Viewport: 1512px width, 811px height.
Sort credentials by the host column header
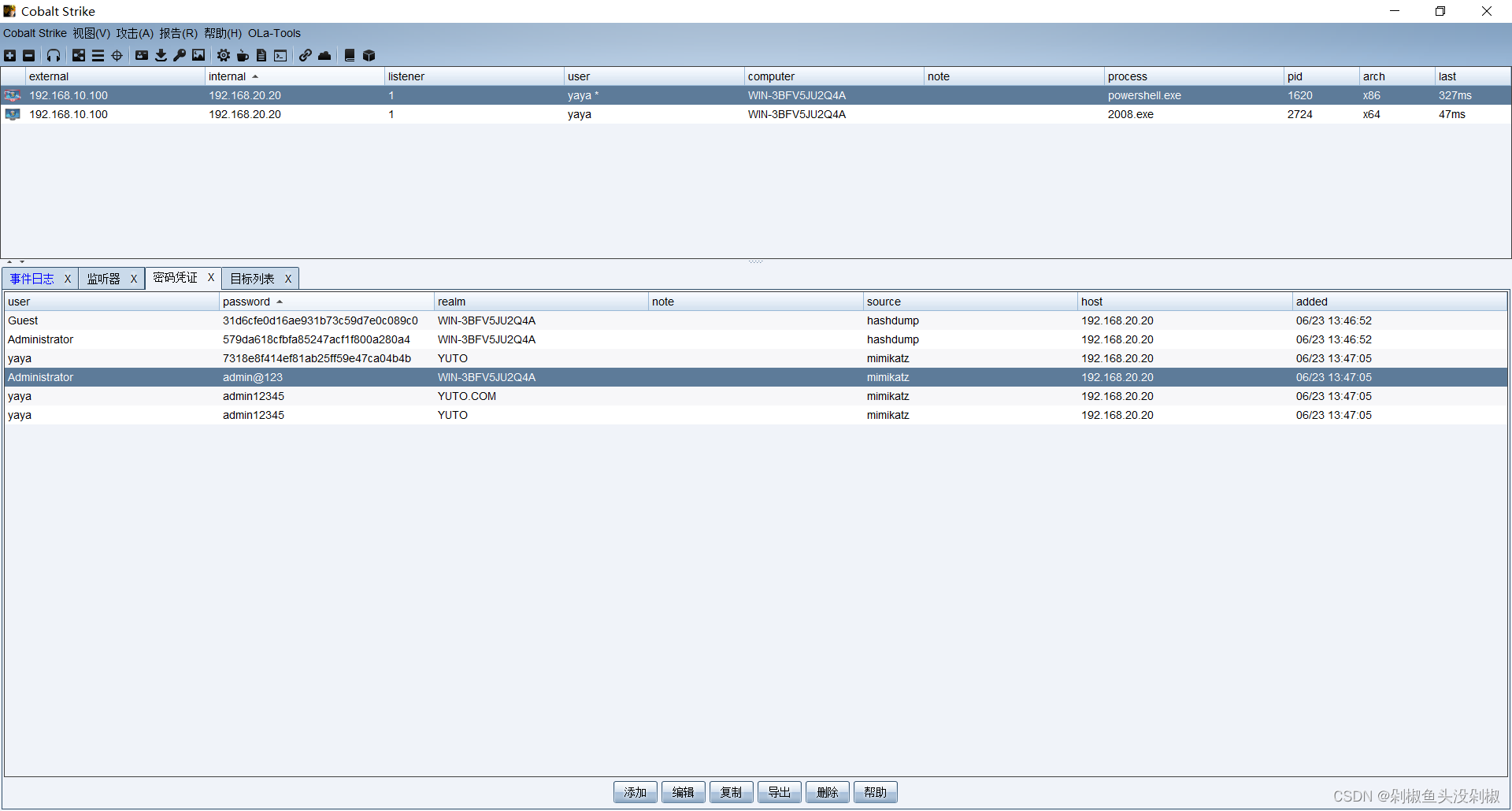click(1184, 302)
